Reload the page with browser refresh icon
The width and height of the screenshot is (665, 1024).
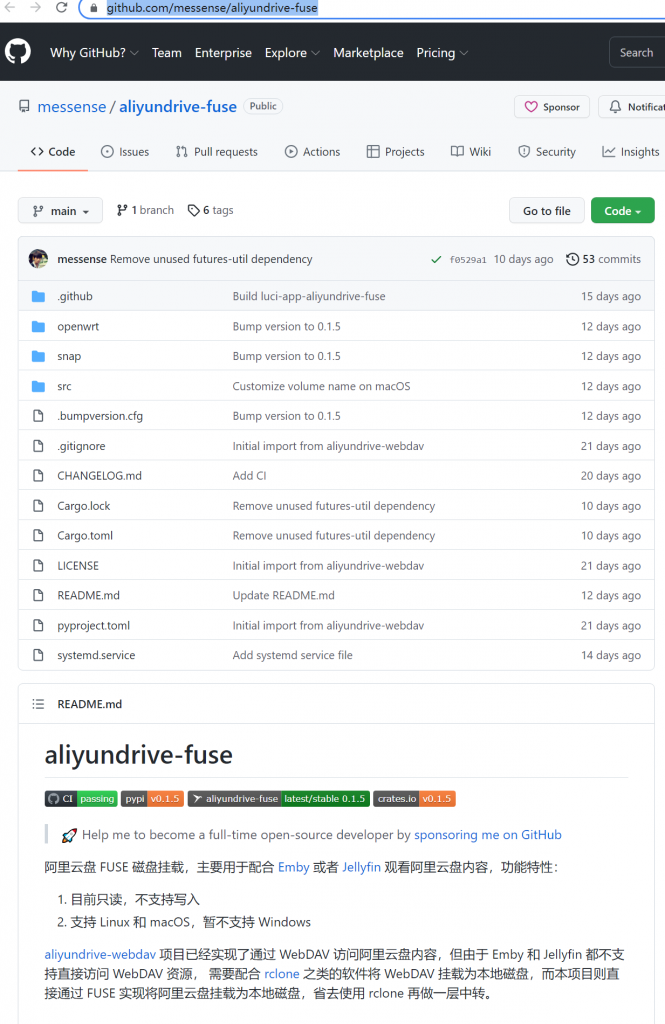click(x=61, y=7)
